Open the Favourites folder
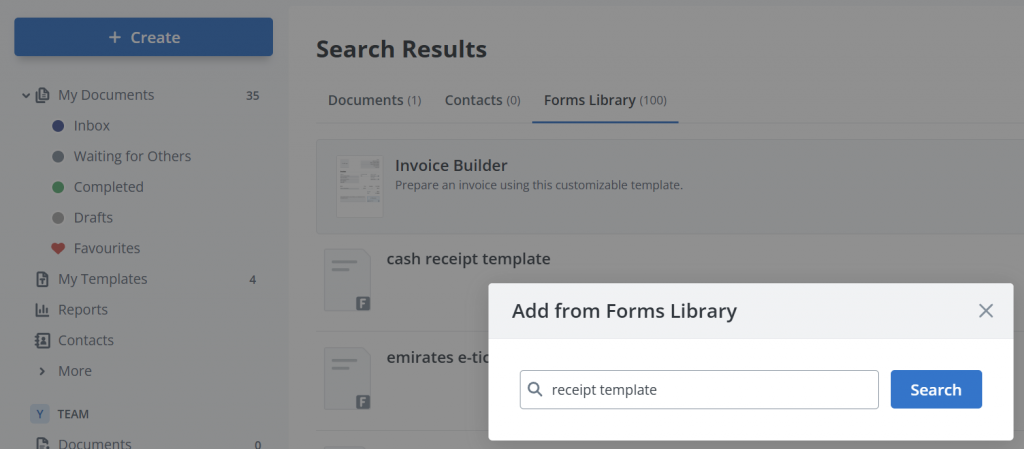Image resolution: width=1024 pixels, height=449 pixels. coord(106,248)
